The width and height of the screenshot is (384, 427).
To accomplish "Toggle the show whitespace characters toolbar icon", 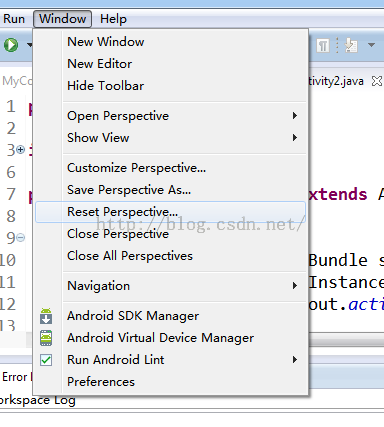I will [323, 45].
